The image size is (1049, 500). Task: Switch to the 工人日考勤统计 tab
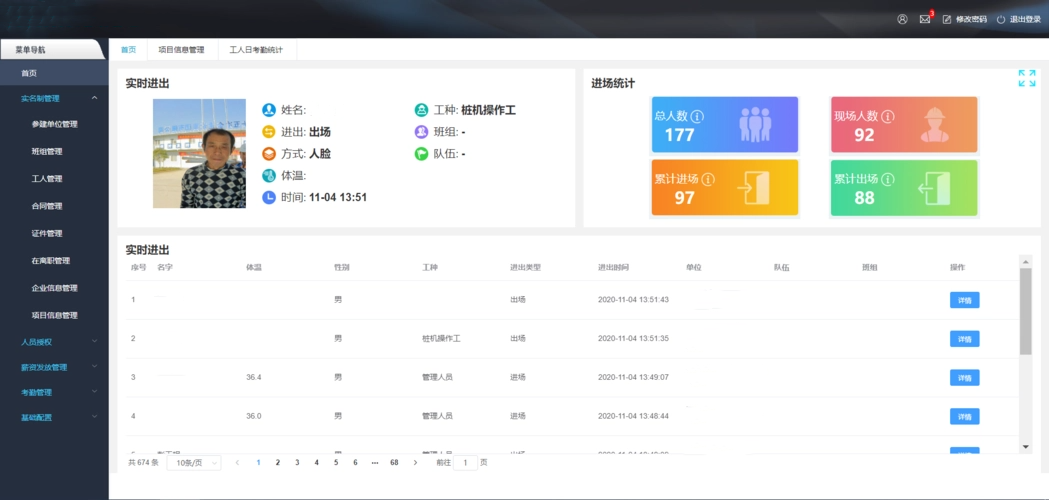[x=256, y=49]
